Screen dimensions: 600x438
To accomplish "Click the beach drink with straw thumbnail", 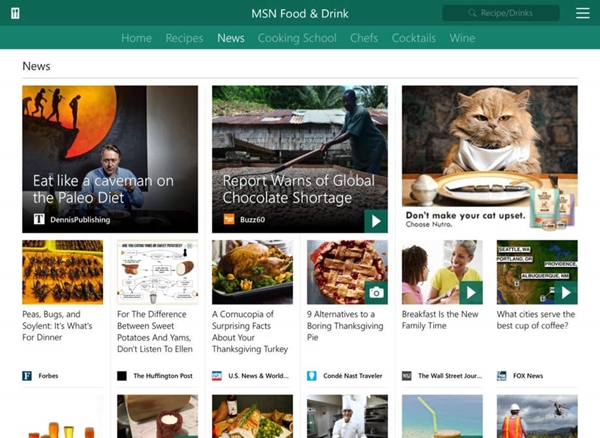I will [x=442, y=416].
